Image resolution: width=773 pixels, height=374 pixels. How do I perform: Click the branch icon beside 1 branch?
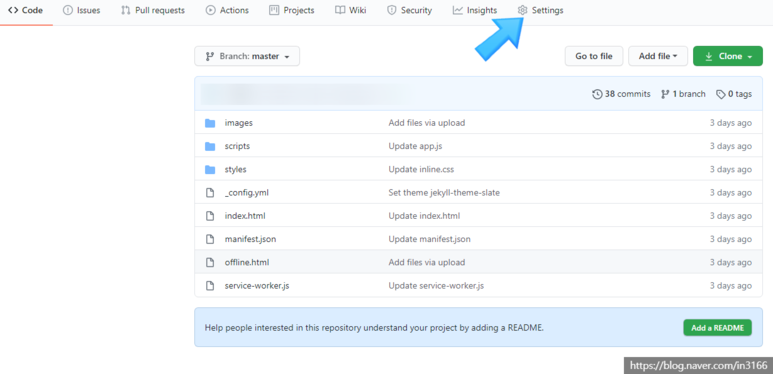(x=665, y=94)
